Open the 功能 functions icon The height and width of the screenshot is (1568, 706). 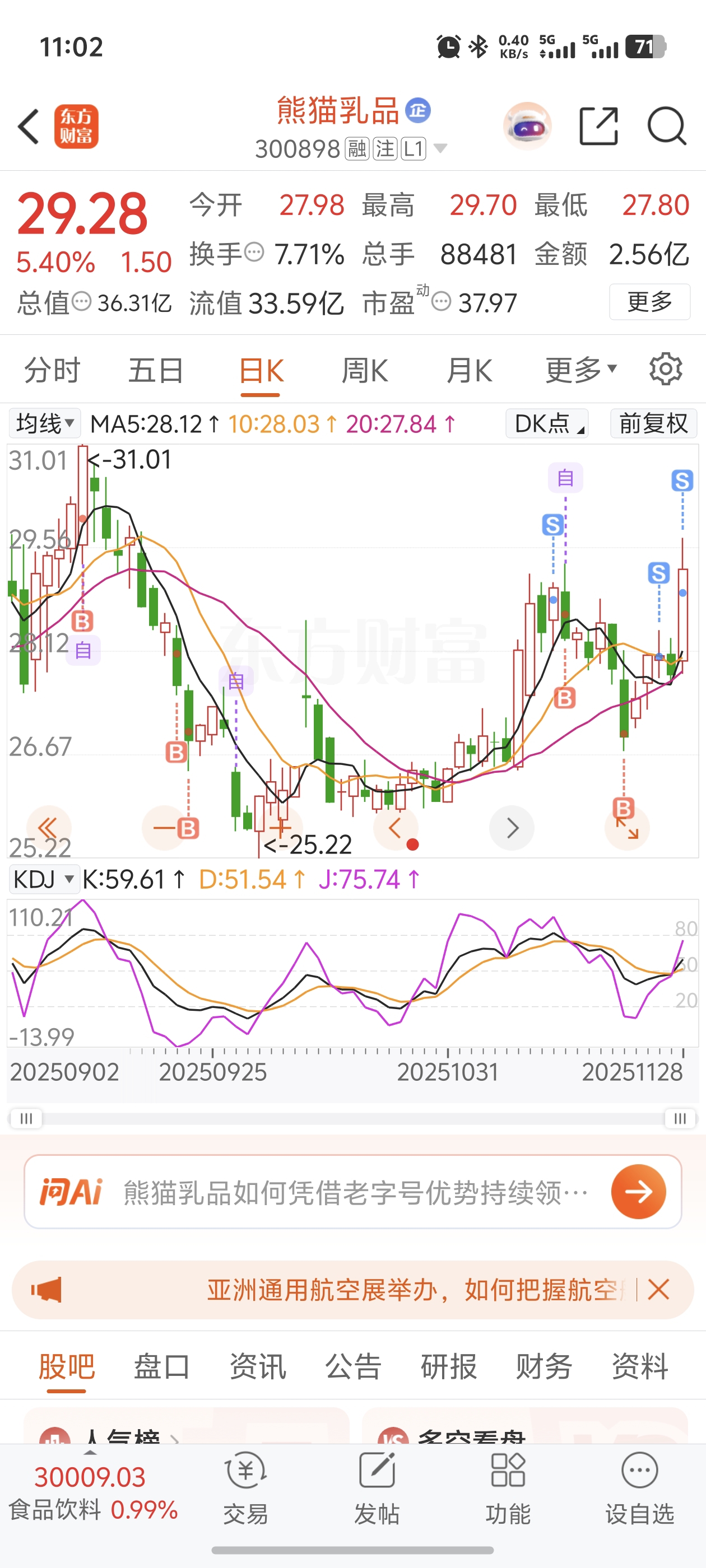pos(508,1488)
